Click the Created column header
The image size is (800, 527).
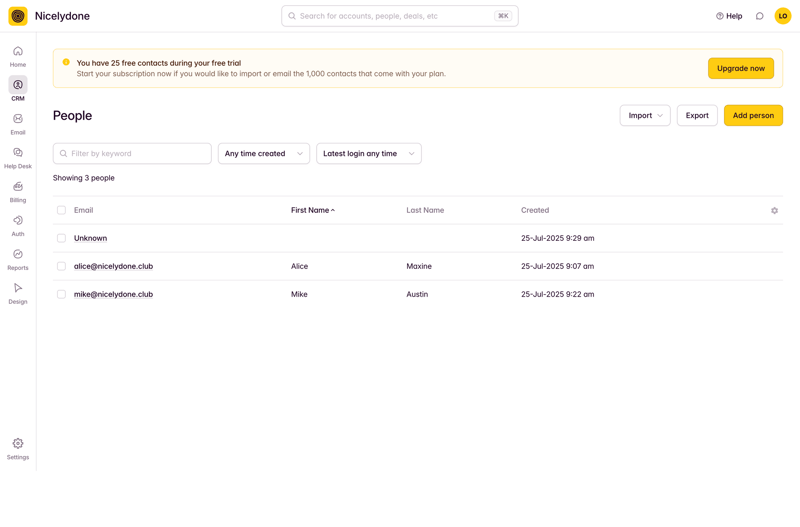click(x=535, y=210)
